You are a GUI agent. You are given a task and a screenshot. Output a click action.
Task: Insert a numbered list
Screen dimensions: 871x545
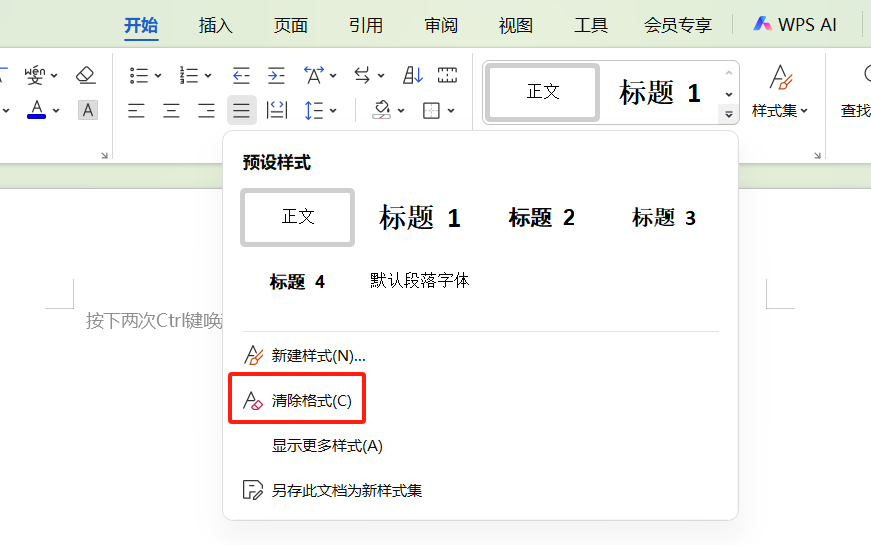pyautogui.click(x=189, y=75)
